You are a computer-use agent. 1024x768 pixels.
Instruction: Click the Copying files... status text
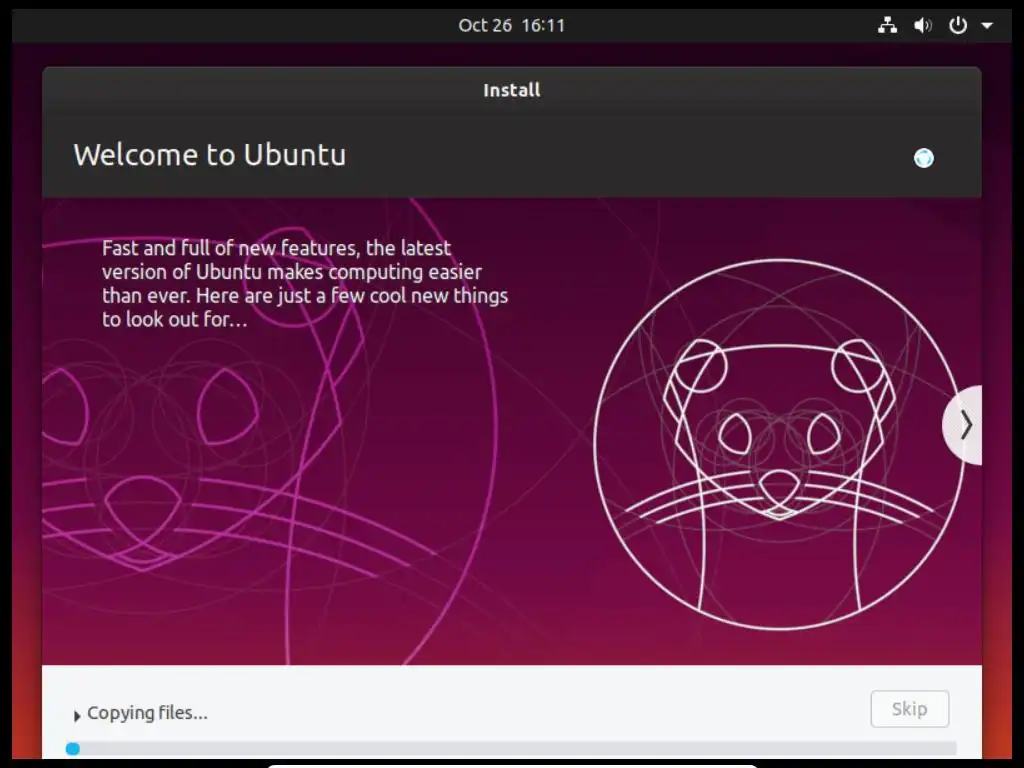tap(148, 713)
